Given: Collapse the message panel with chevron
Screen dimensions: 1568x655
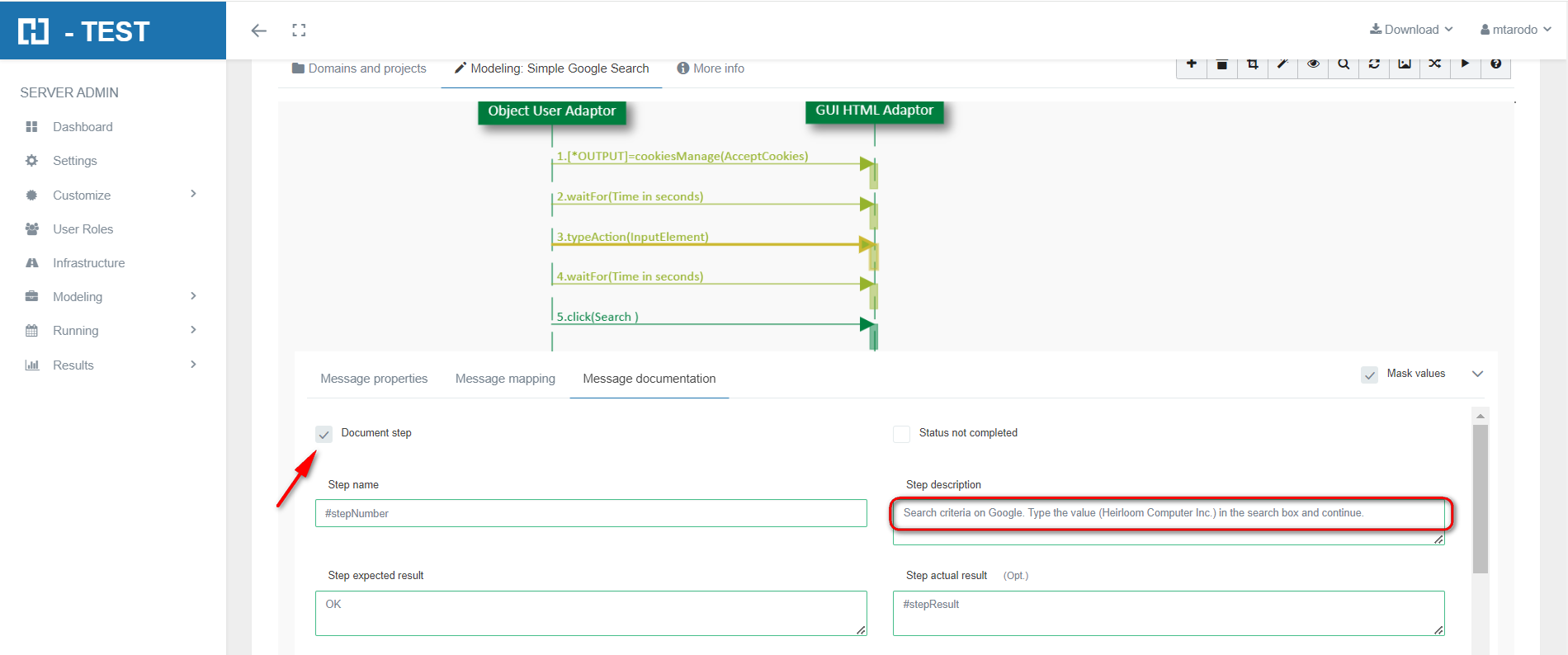Looking at the screenshot, I should [x=1477, y=374].
